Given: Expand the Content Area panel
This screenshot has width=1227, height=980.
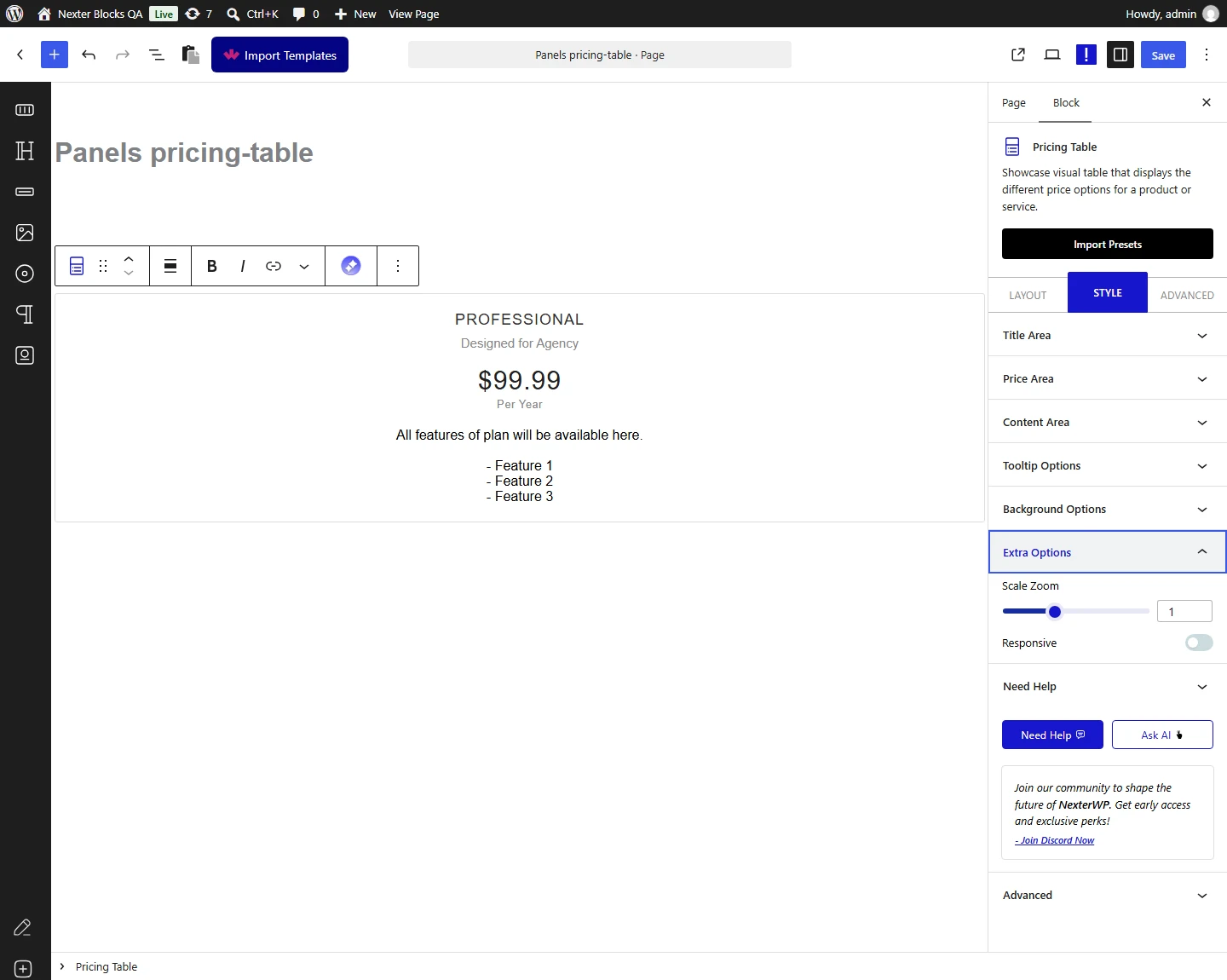Looking at the screenshot, I should coord(1108,422).
